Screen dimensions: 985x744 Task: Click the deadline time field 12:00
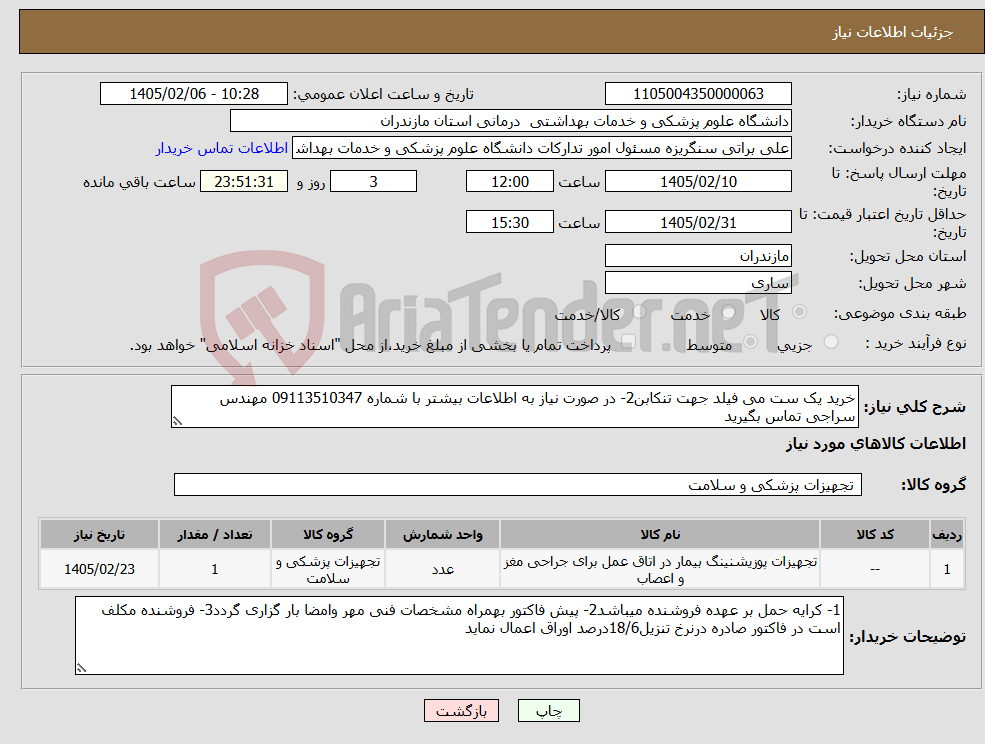coord(509,182)
